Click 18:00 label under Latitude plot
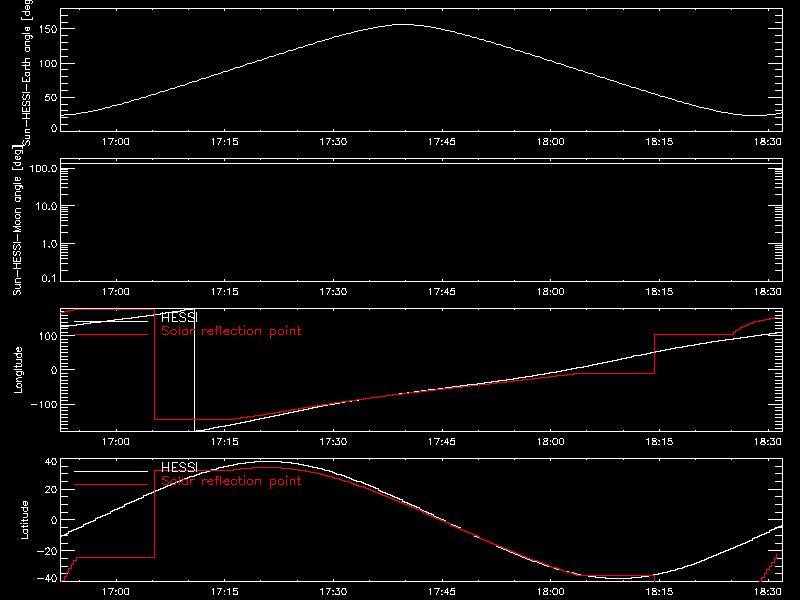The height and width of the screenshot is (600, 800). click(551, 591)
